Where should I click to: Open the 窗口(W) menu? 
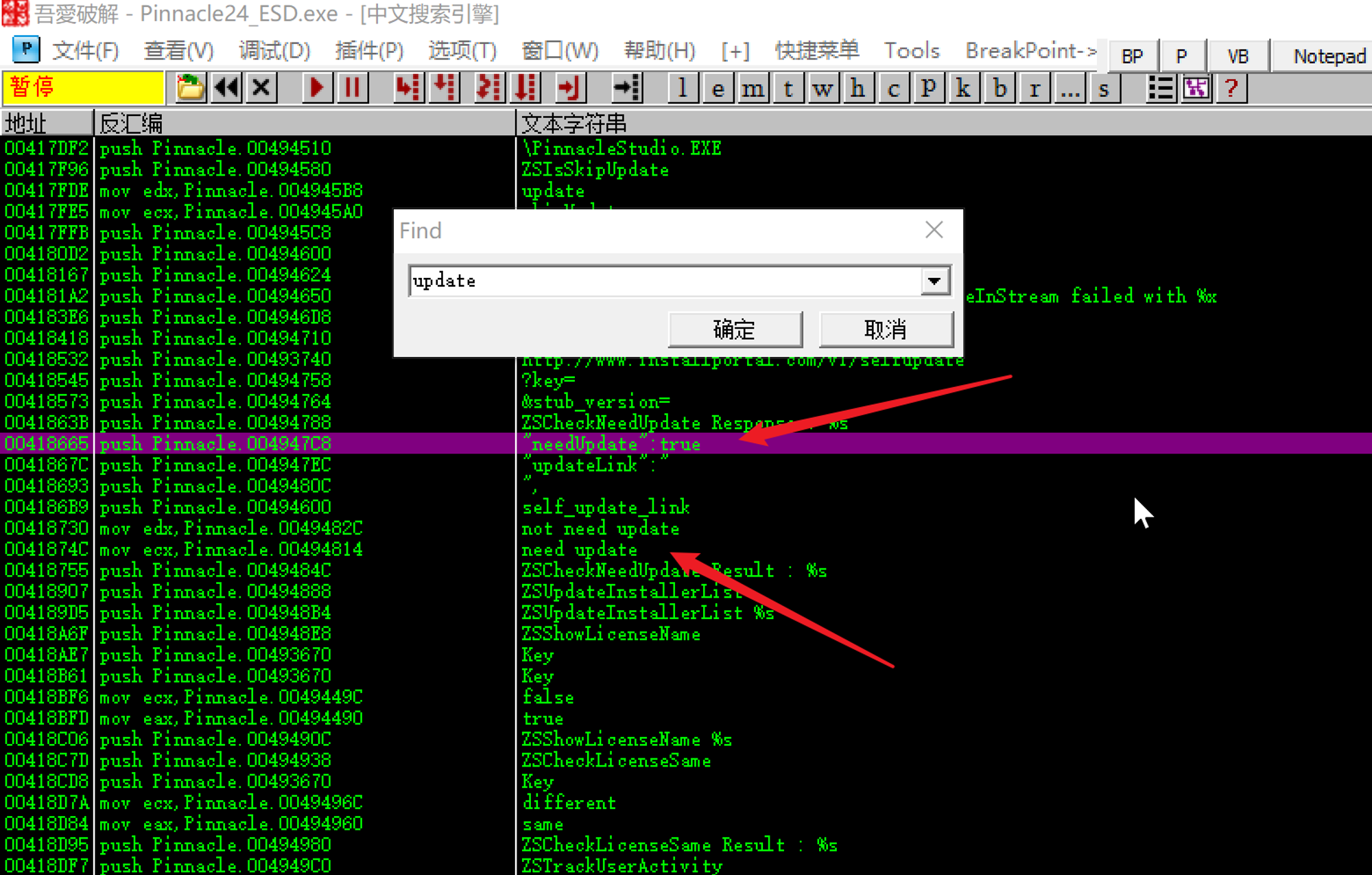[x=560, y=50]
